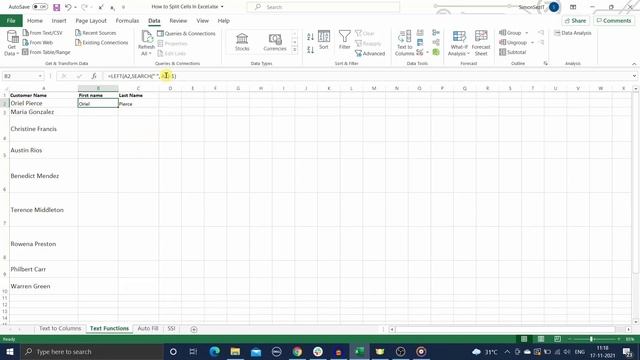Open the Outline dialog launcher
Viewport: 640px width, 360px height.
tap(546, 64)
